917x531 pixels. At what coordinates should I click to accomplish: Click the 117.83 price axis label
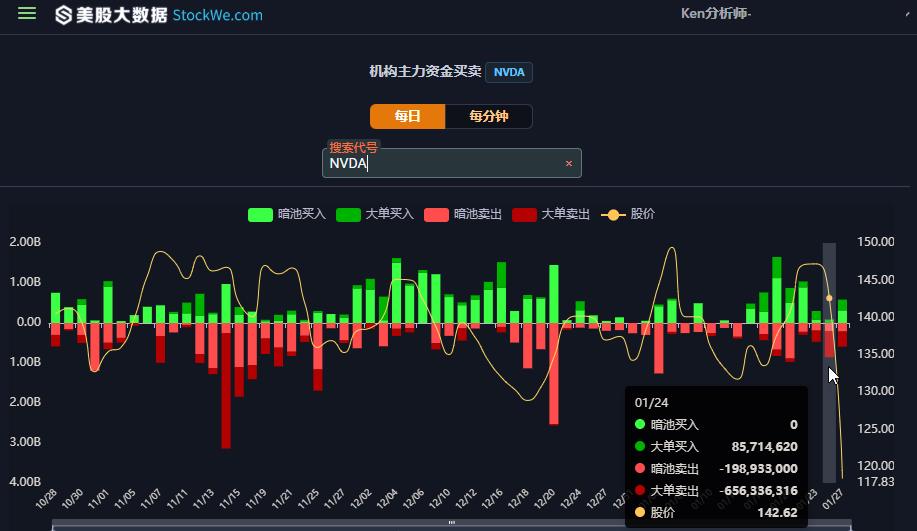pos(875,481)
